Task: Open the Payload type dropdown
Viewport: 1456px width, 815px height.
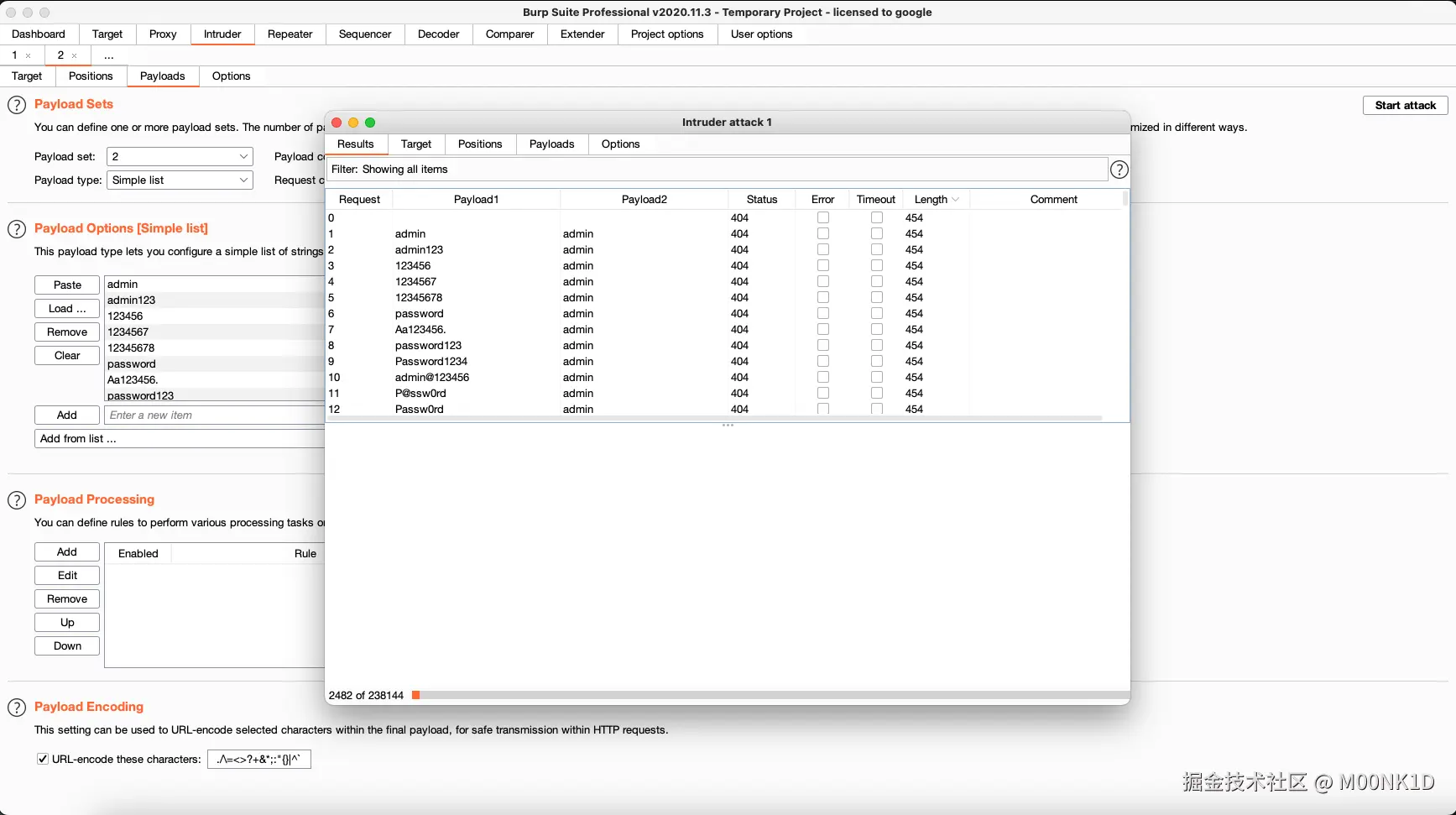Action: [x=180, y=180]
